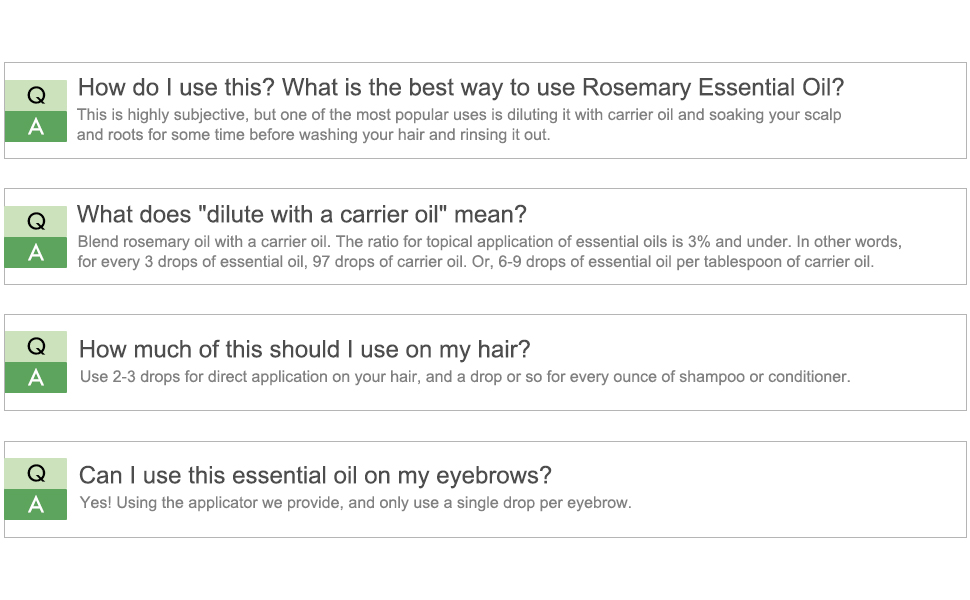Click the answer 'Yes! Using the applicator we provide'

[356, 503]
